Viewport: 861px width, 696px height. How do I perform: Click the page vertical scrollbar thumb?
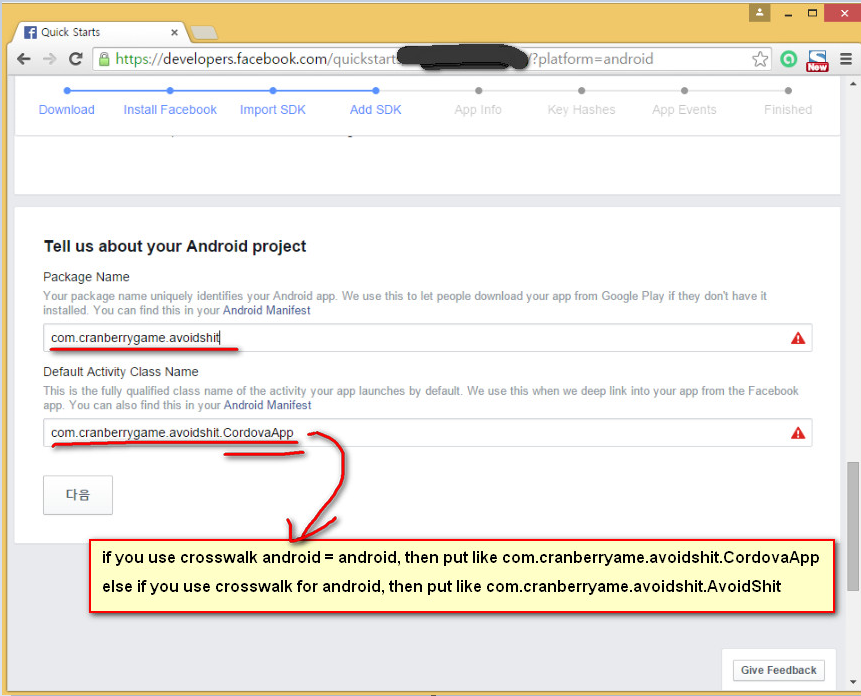tap(853, 527)
